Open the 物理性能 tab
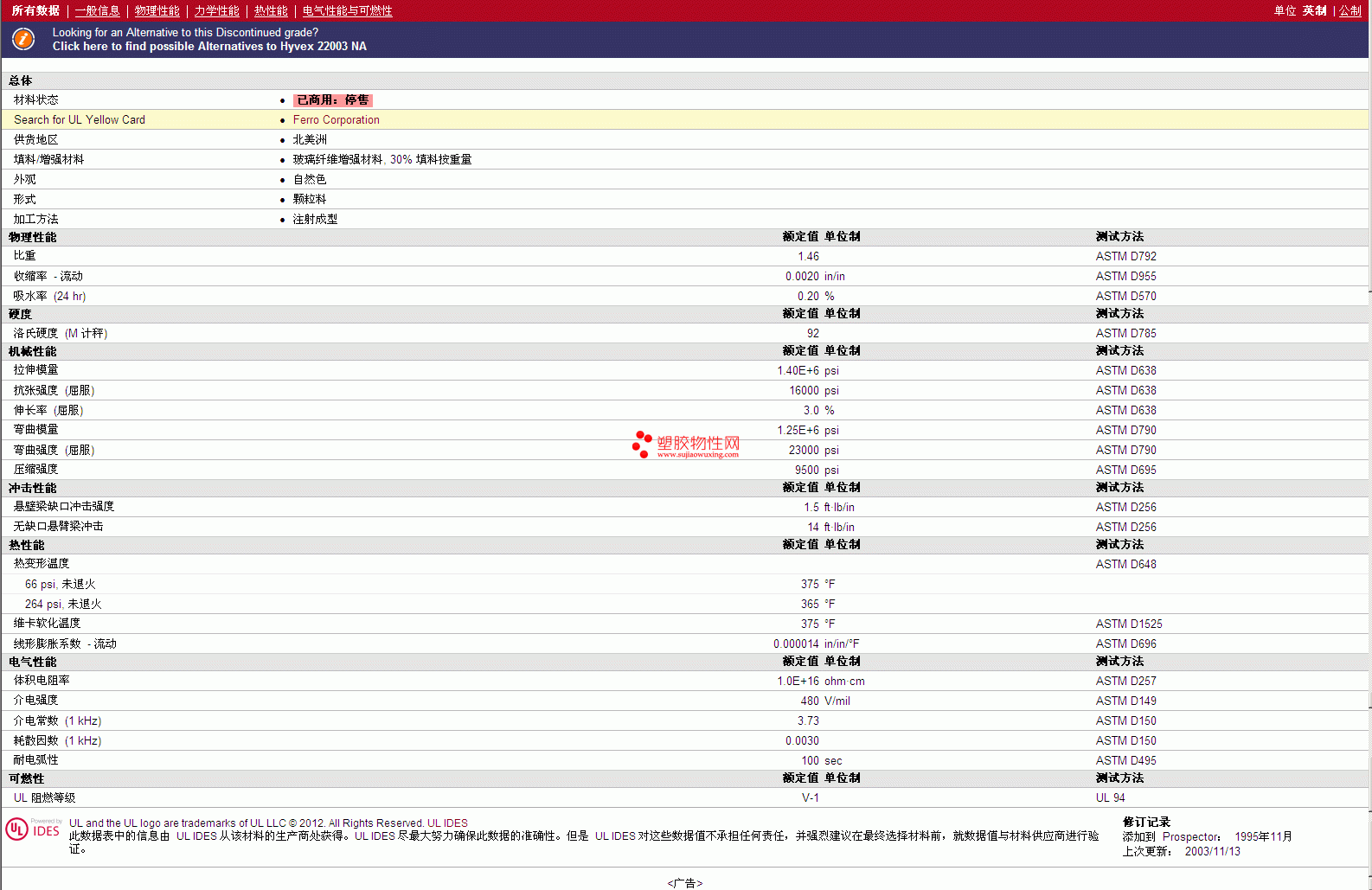The image size is (1372, 890). [157, 10]
